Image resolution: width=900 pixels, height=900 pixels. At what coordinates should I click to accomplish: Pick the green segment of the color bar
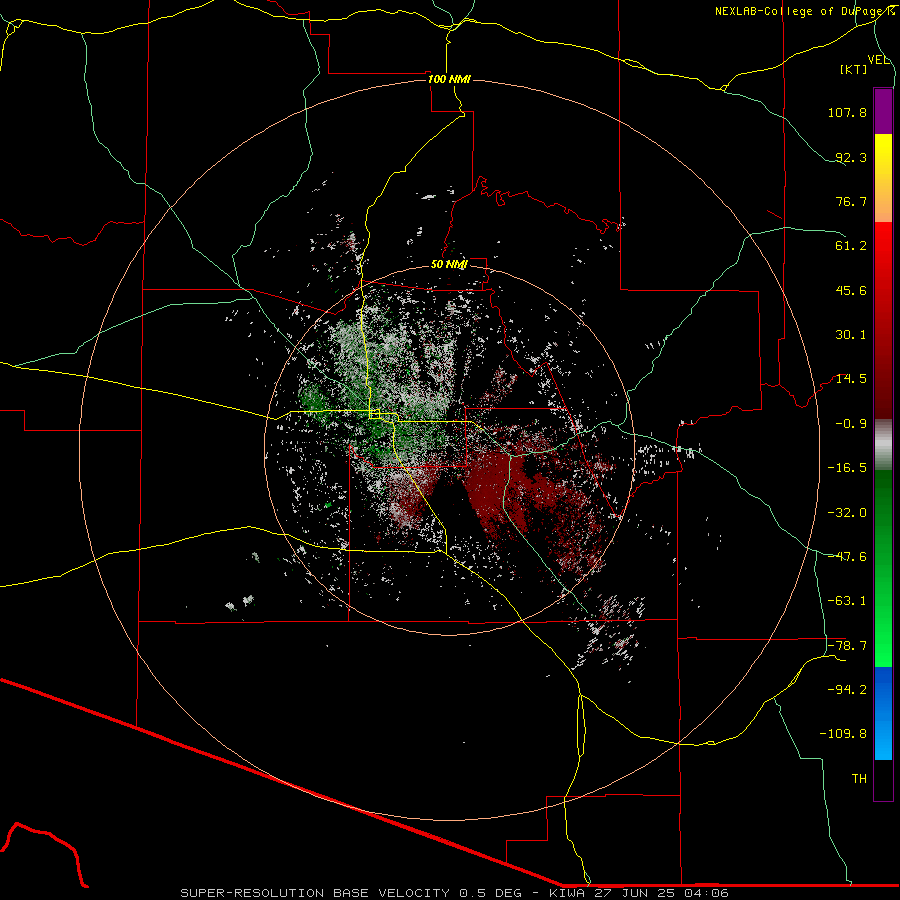(x=883, y=568)
